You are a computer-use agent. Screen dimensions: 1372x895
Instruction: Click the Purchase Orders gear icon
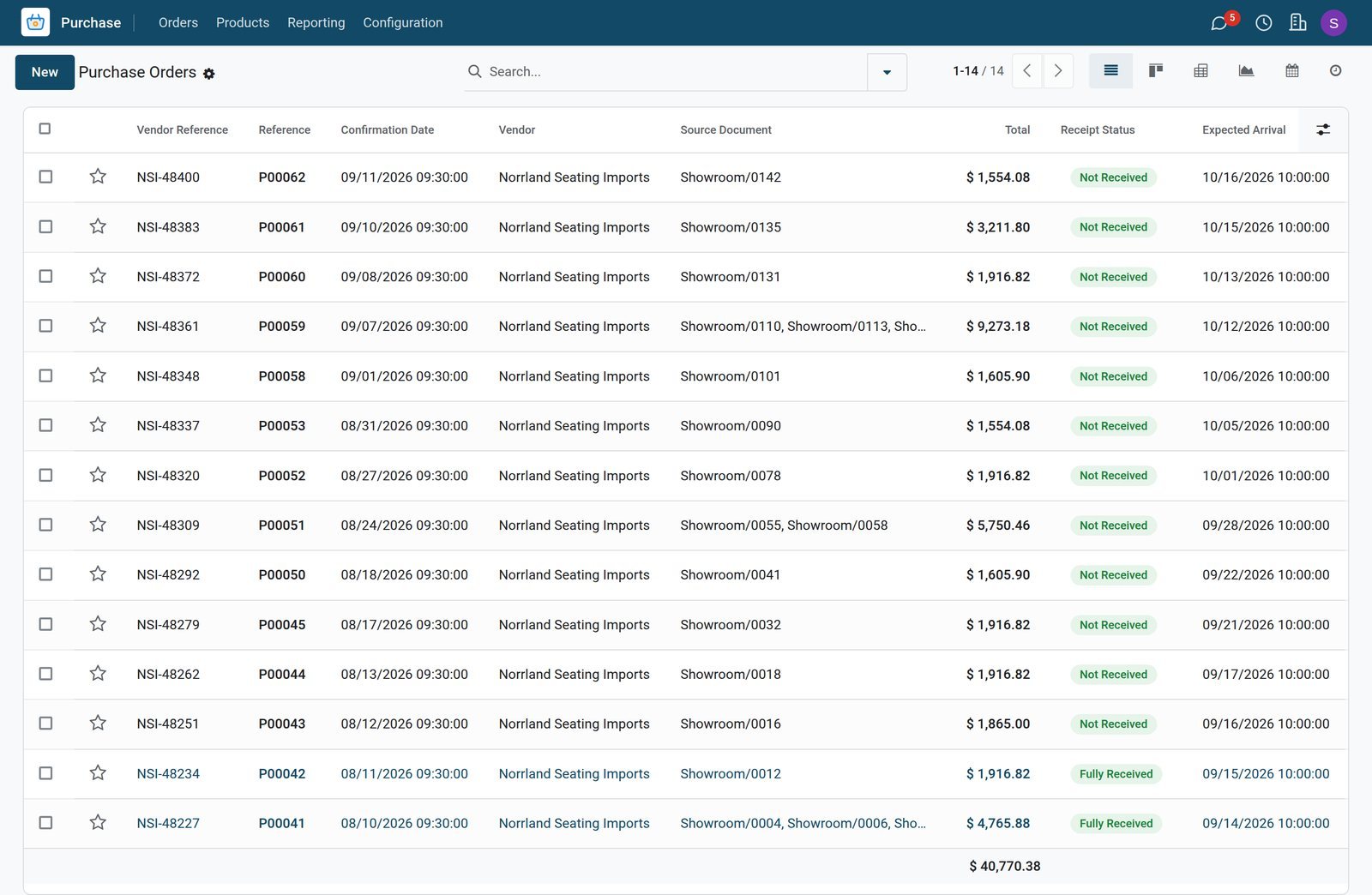(x=209, y=74)
